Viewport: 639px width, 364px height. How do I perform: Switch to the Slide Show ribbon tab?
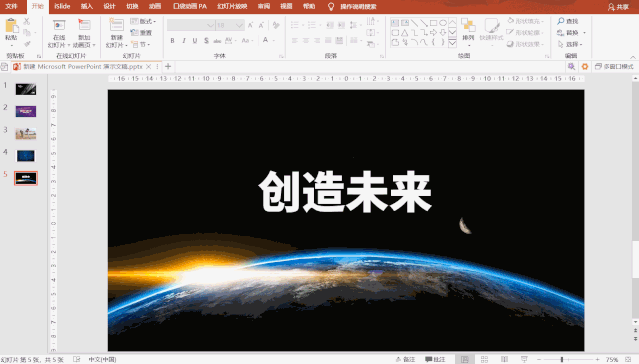pos(232,6)
